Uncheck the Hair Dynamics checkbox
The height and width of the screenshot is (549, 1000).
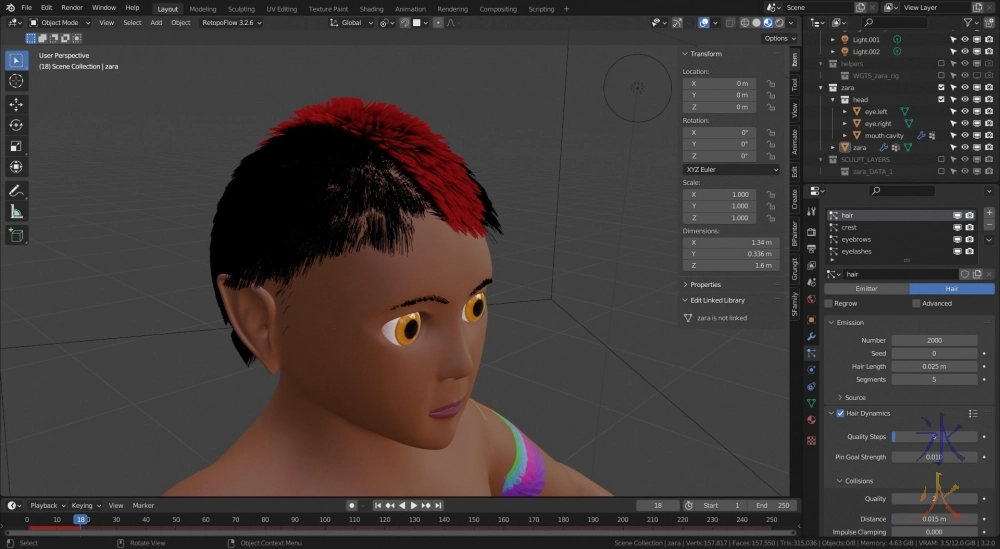[x=840, y=413]
